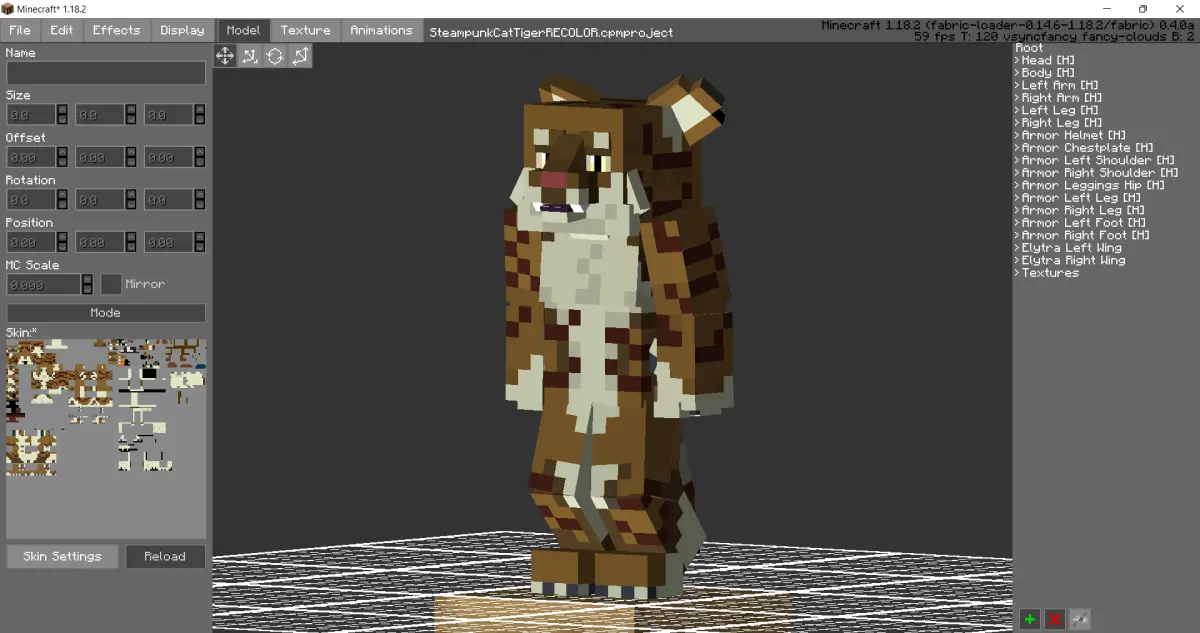This screenshot has height=633, width=1200.
Task: Open the Edit menu
Action: [x=62, y=30]
